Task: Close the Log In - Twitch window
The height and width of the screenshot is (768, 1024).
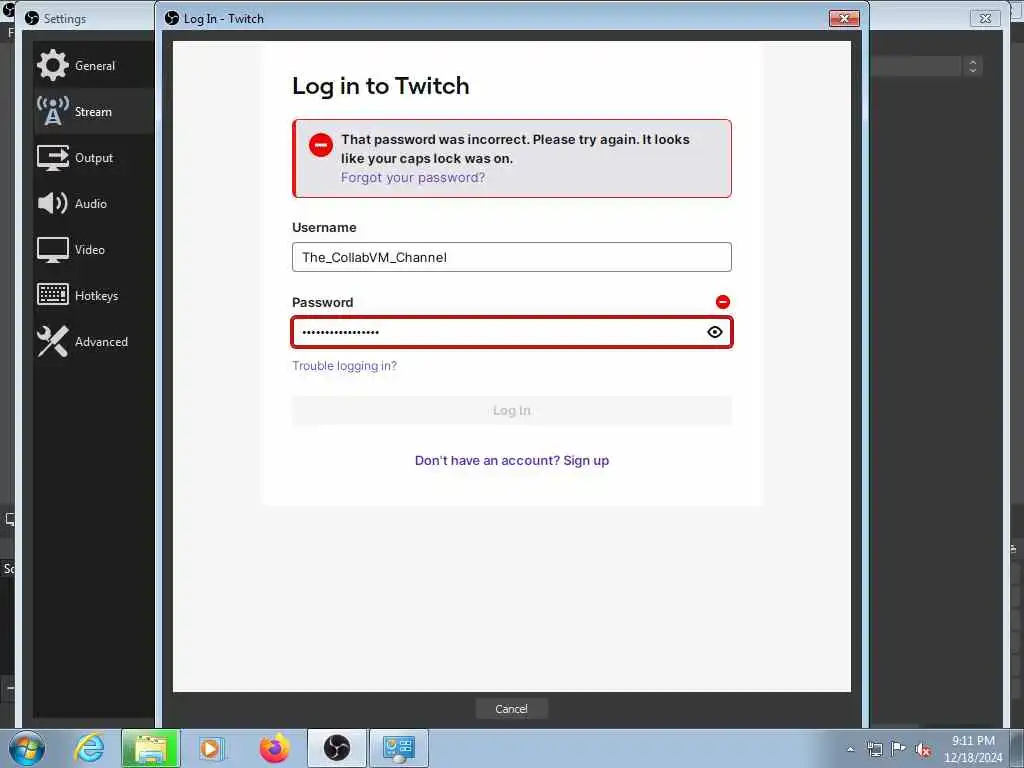Action: 844,18
